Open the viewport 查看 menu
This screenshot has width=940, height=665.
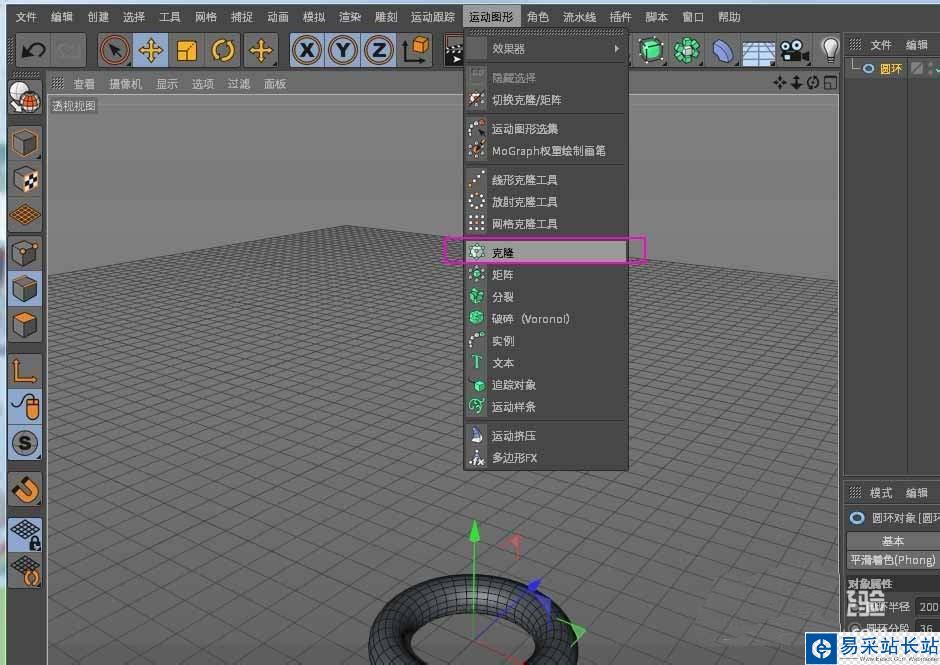(84, 84)
